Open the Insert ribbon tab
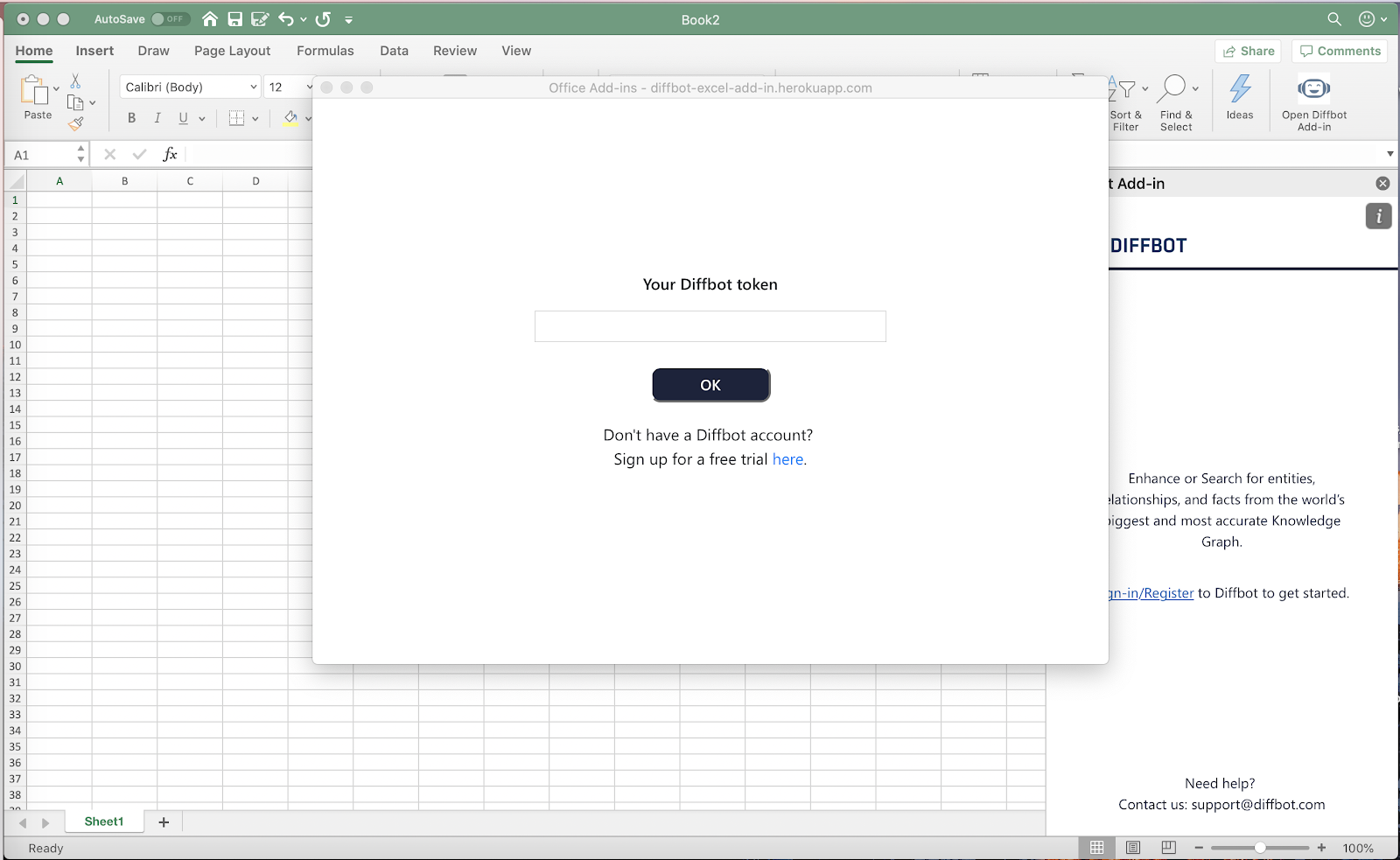This screenshot has width=1400, height=860. (94, 51)
